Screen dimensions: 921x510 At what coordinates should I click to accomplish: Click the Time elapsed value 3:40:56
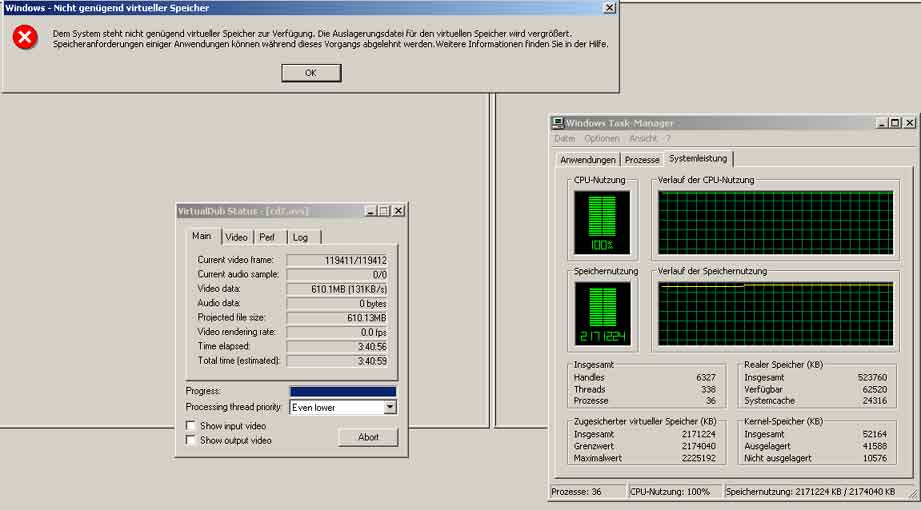tap(337, 347)
